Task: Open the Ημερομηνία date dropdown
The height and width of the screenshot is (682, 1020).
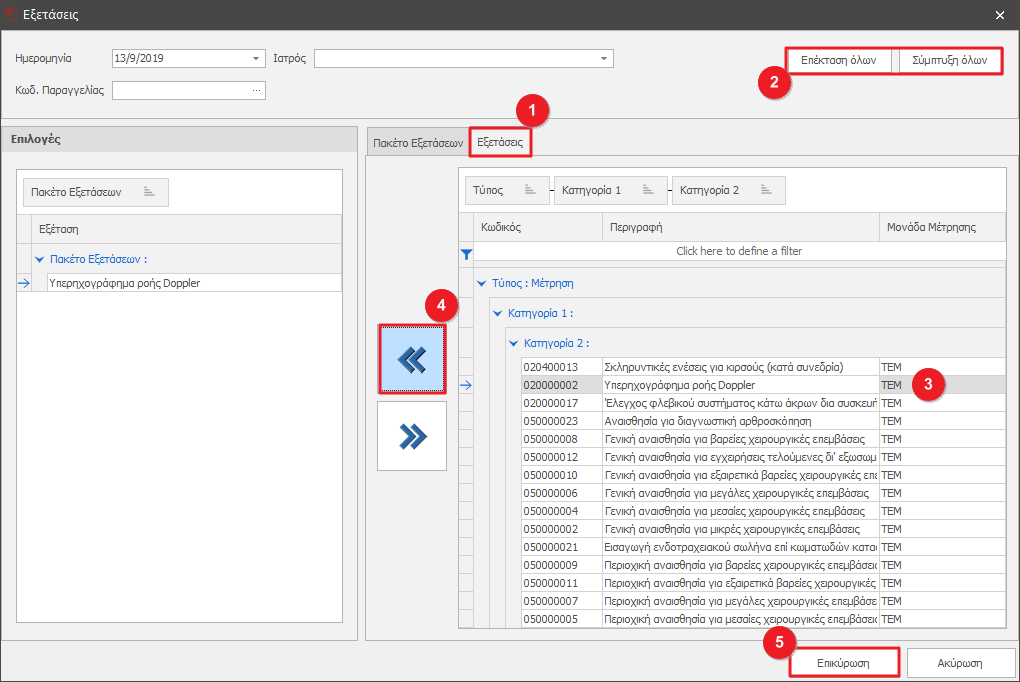Action: click(256, 59)
